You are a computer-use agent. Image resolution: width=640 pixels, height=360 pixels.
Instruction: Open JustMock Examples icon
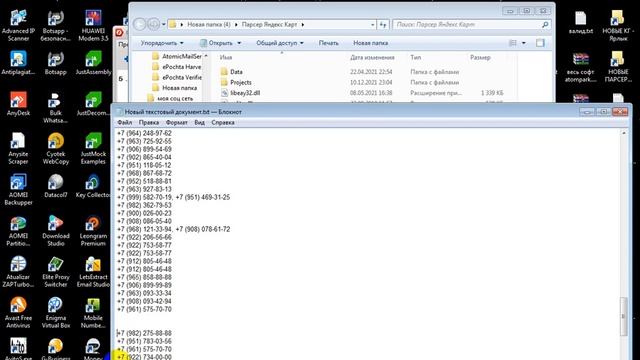93,149
